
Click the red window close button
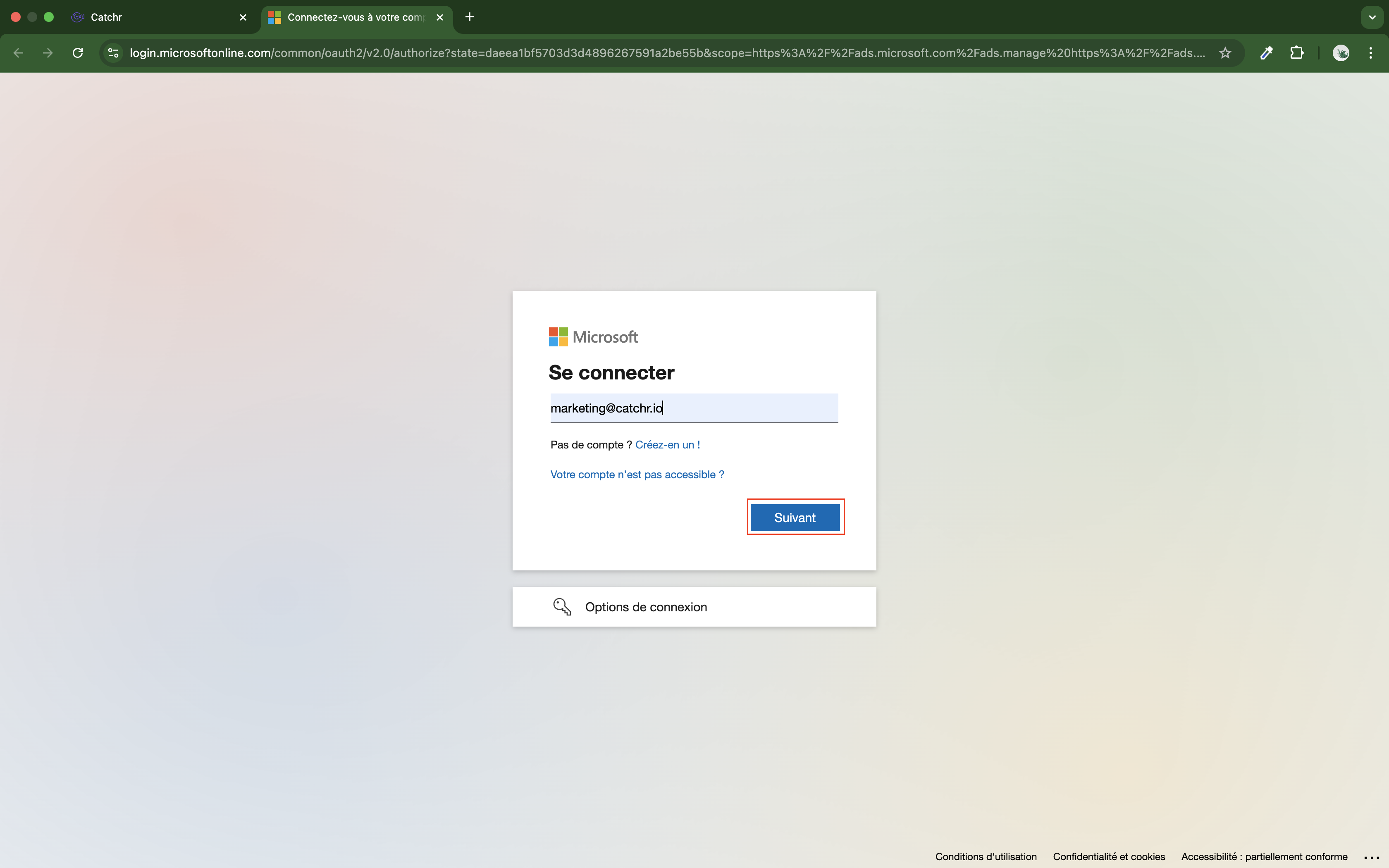[16, 17]
